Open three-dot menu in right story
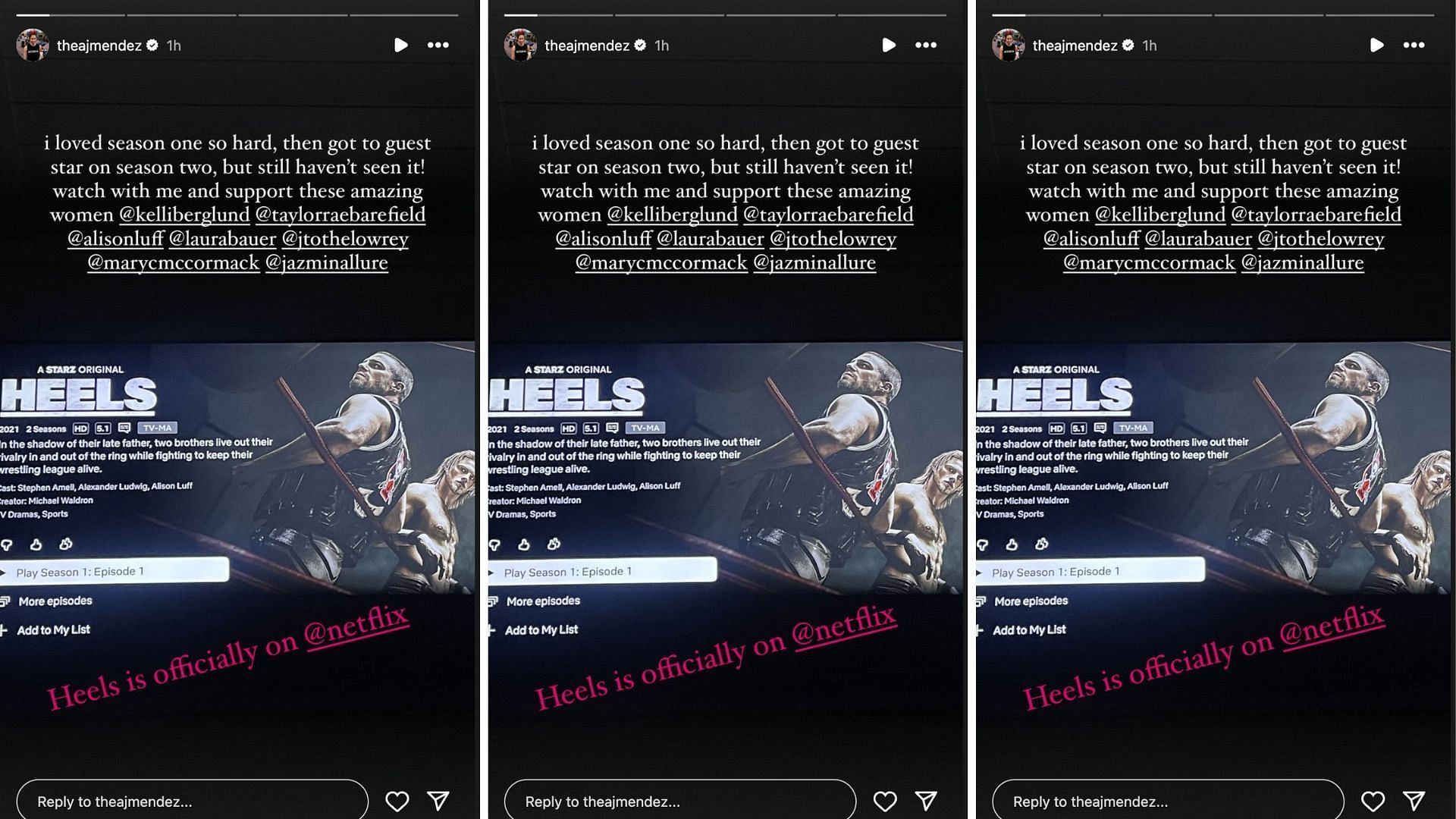Viewport: 1456px width, 819px height. (1414, 45)
